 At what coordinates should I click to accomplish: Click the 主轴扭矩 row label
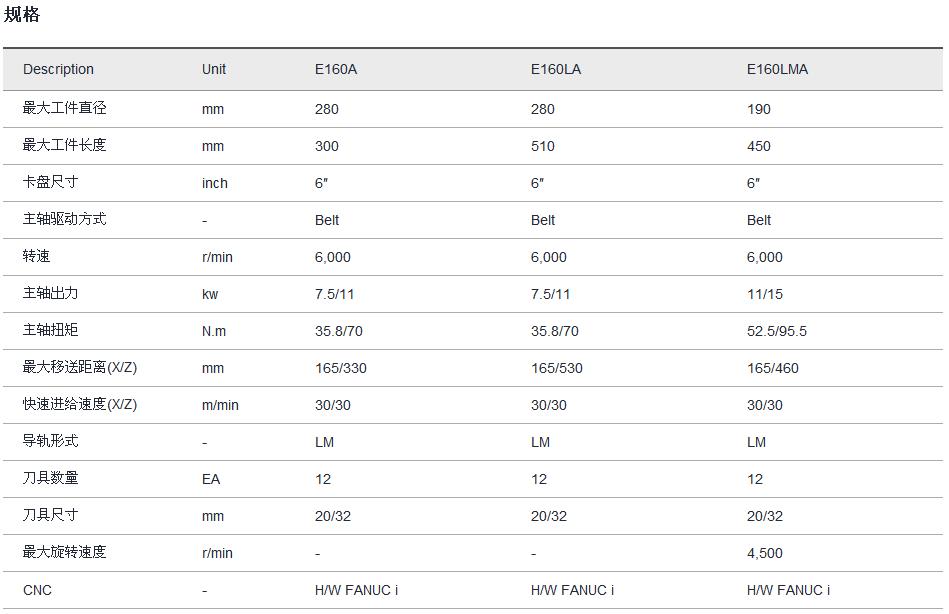(50, 330)
